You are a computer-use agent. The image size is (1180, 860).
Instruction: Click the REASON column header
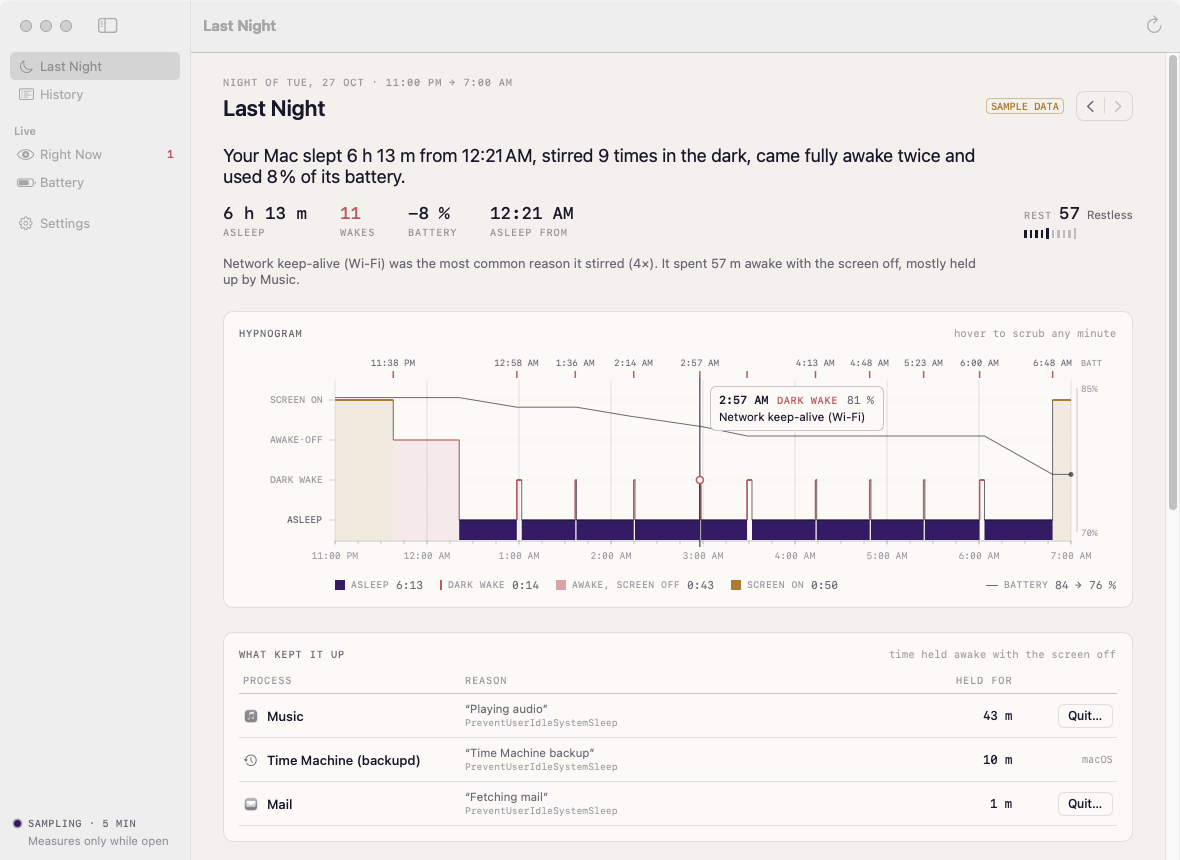485,680
